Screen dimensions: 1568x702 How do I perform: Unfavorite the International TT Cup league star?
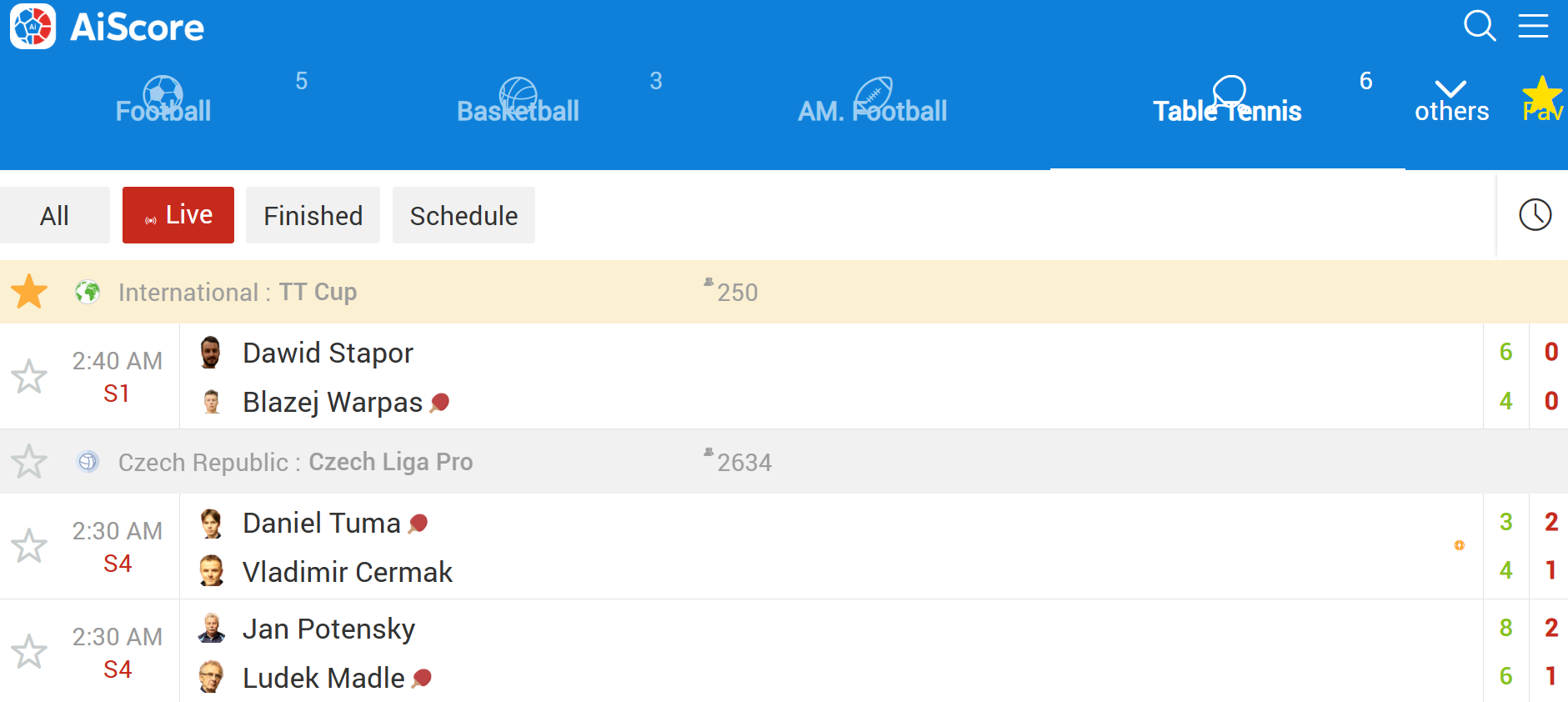coord(29,292)
